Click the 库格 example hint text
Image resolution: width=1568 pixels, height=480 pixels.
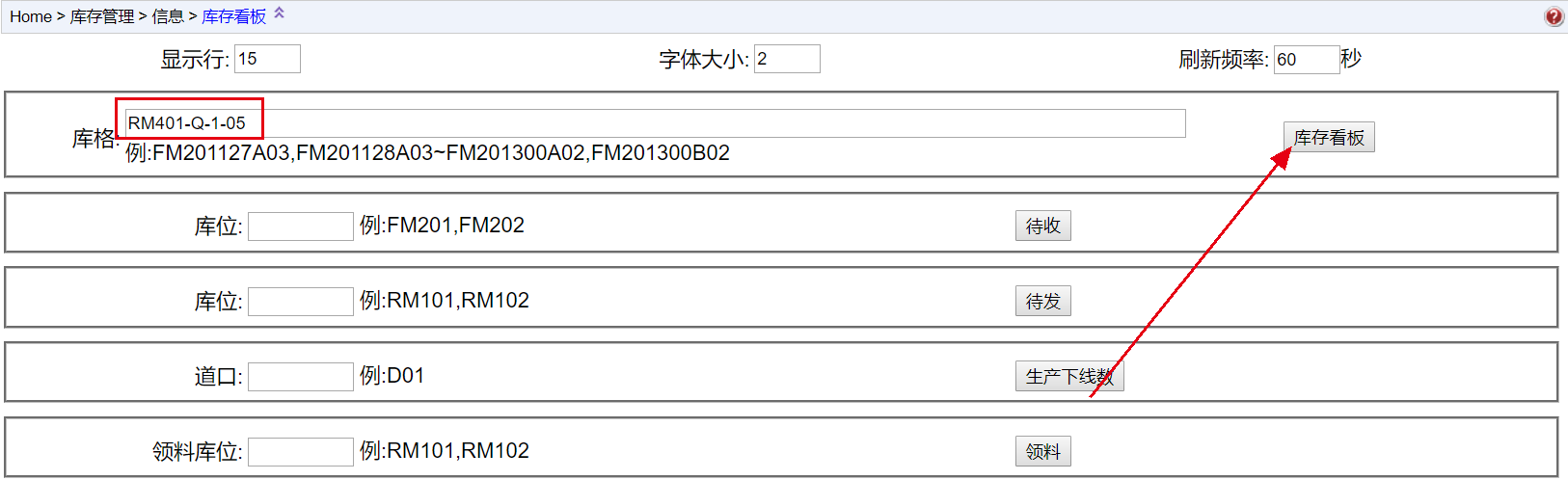[x=427, y=153]
